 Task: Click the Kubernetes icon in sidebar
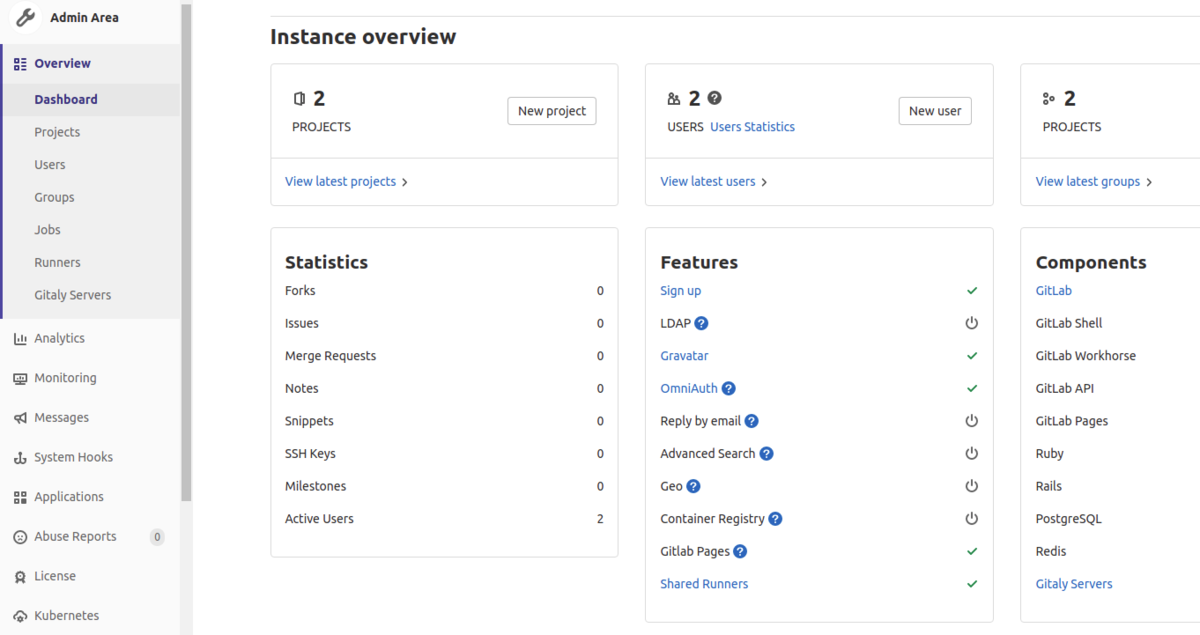click(x=20, y=616)
